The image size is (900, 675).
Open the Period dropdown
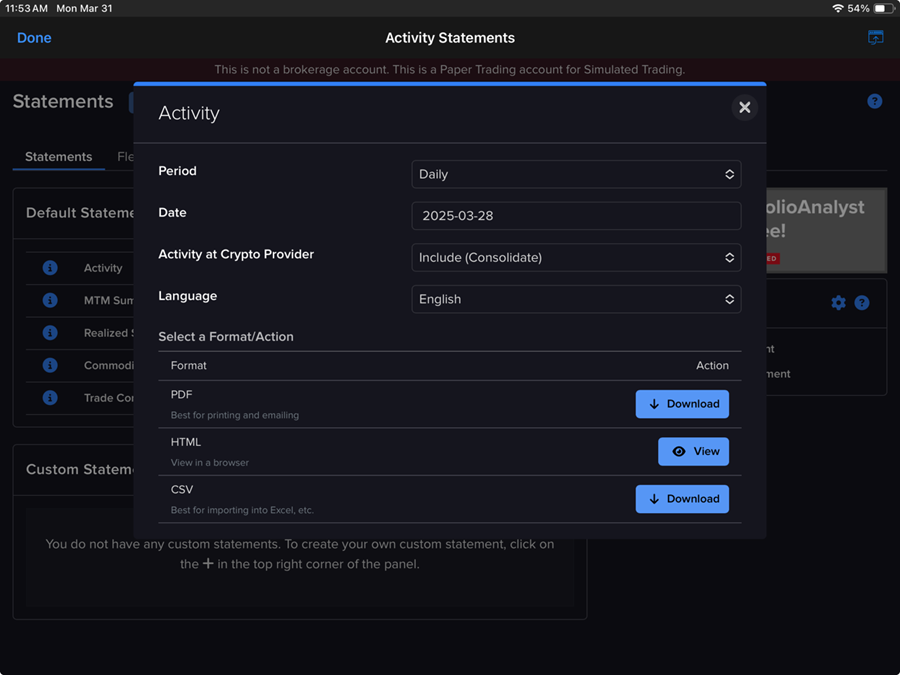coord(576,173)
